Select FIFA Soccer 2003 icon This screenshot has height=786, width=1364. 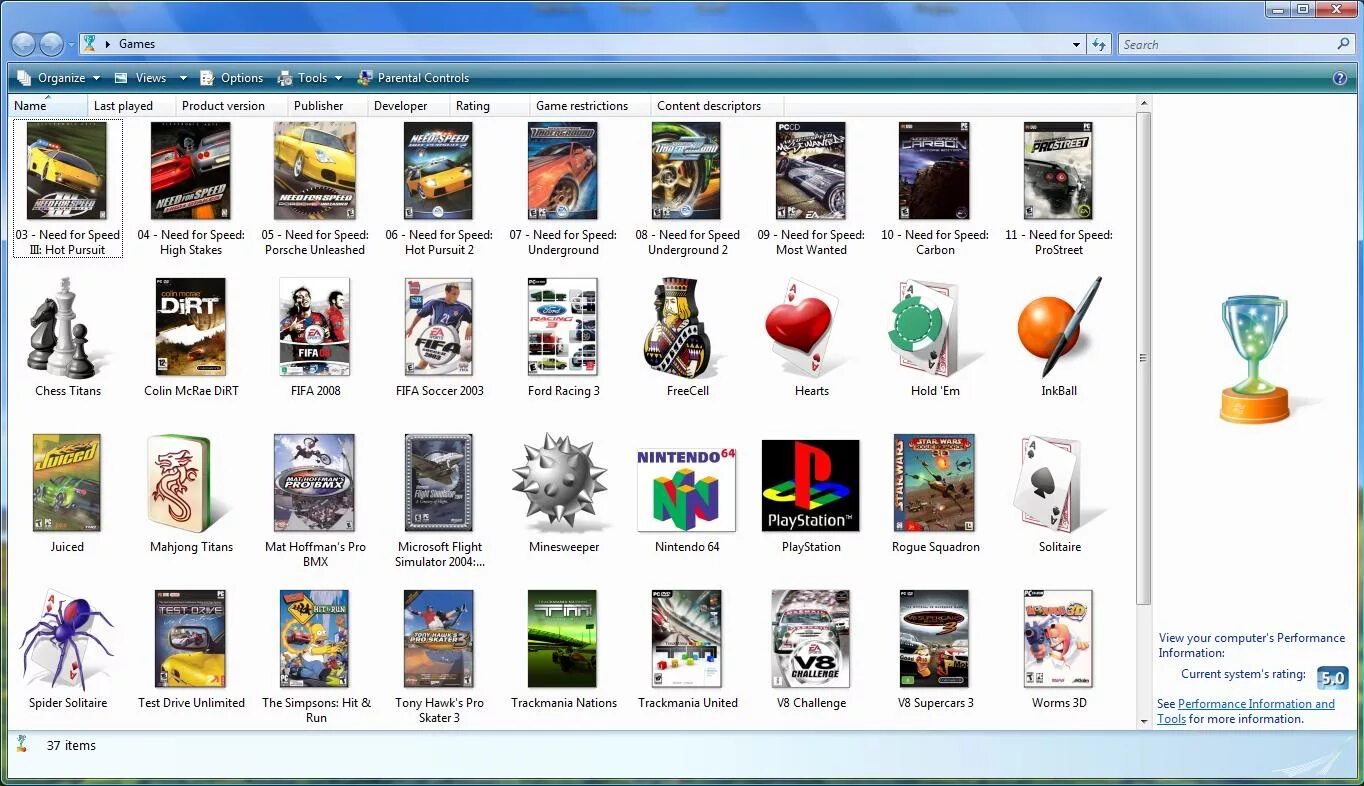pyautogui.click(x=439, y=327)
